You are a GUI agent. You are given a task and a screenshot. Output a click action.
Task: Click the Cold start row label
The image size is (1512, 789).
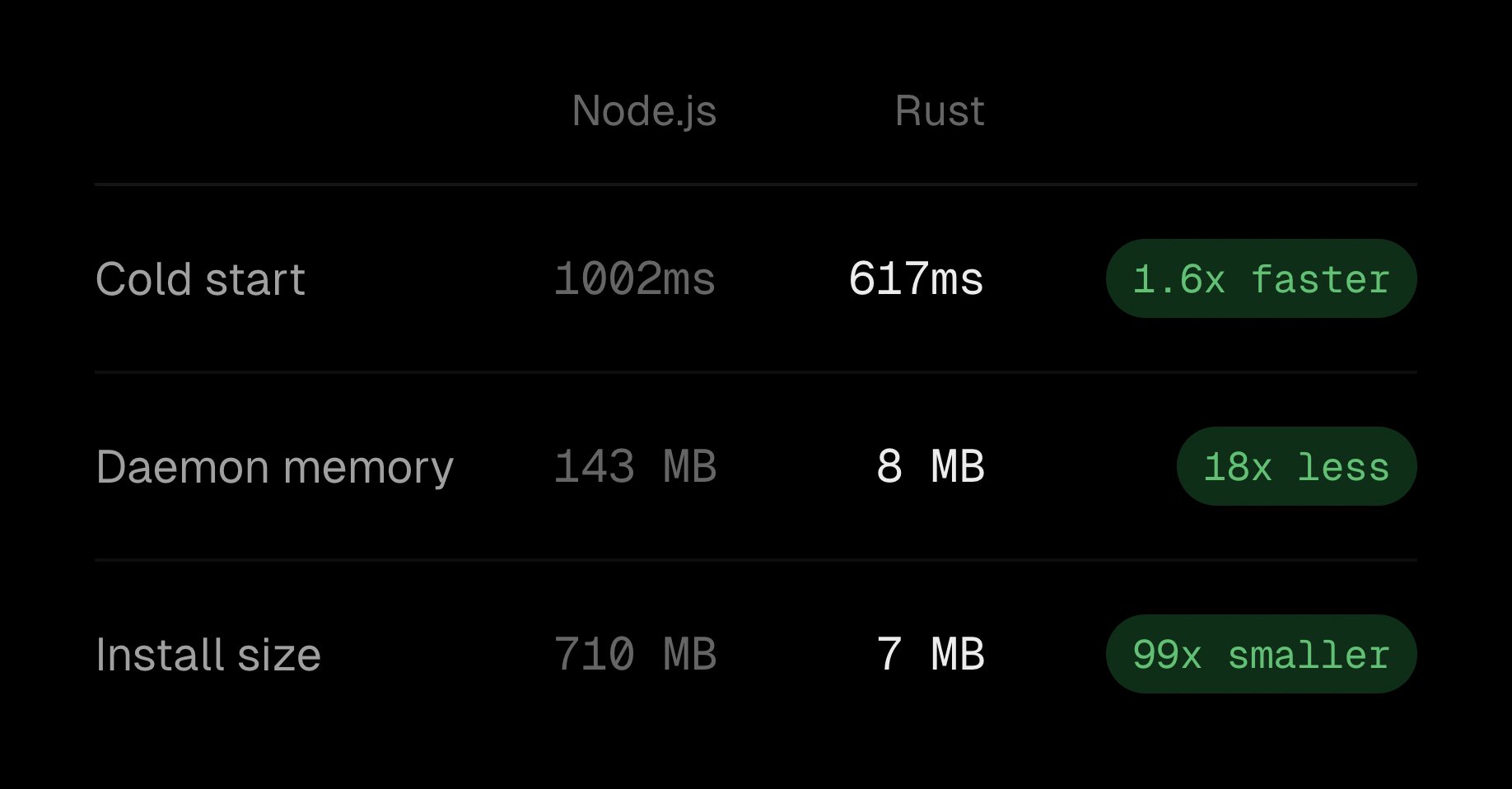[x=200, y=279]
